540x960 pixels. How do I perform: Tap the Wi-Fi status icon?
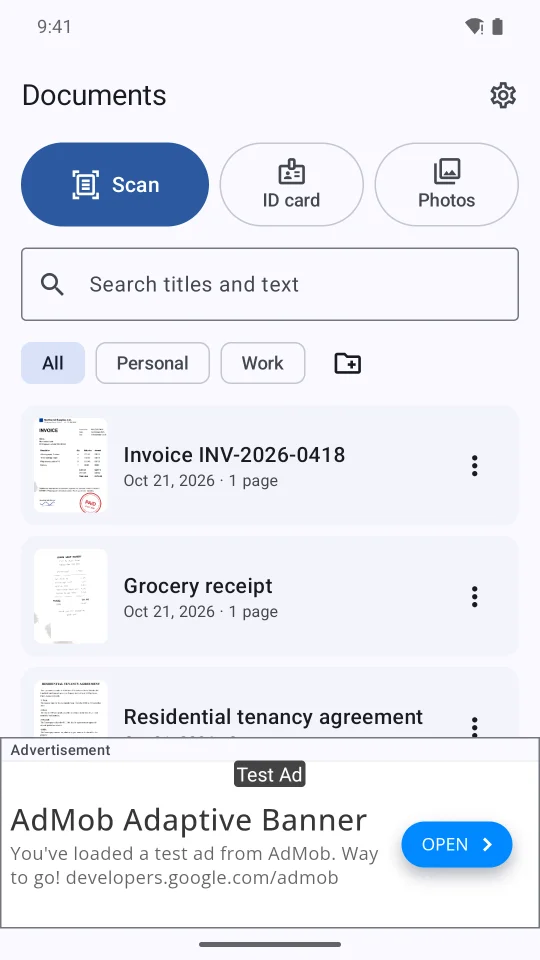click(474, 26)
